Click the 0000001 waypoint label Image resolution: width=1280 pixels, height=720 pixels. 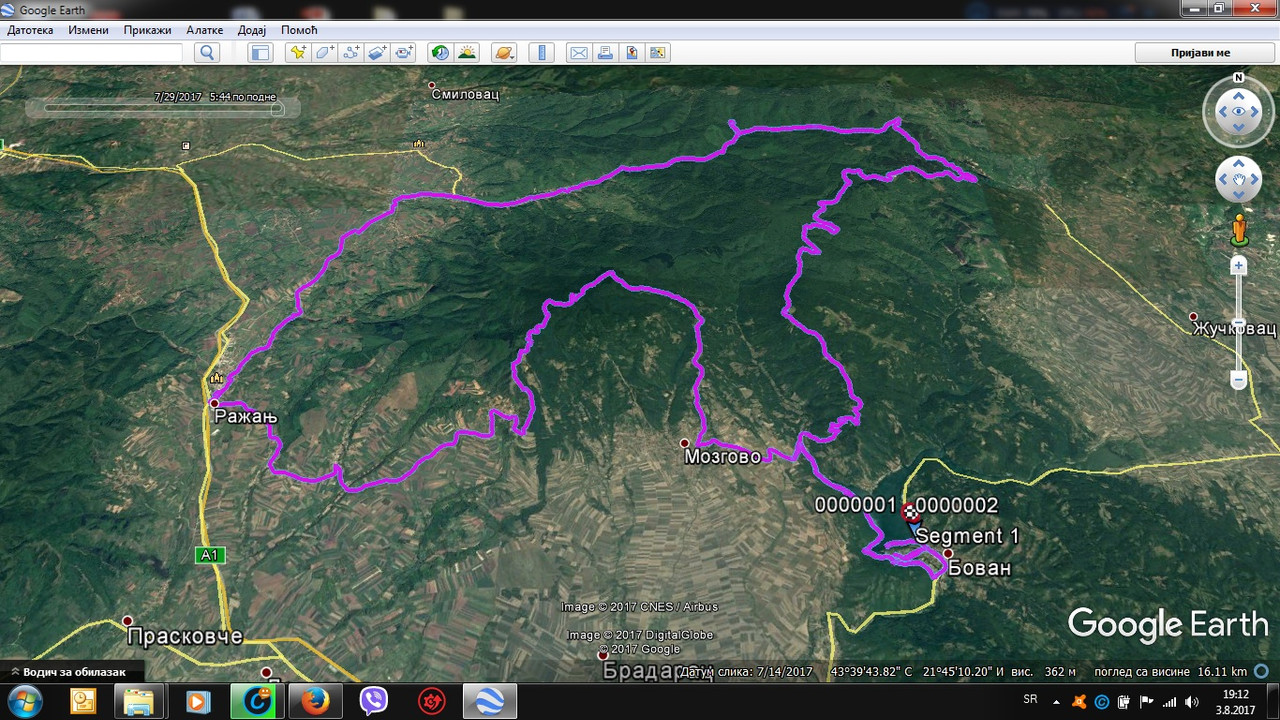(855, 505)
